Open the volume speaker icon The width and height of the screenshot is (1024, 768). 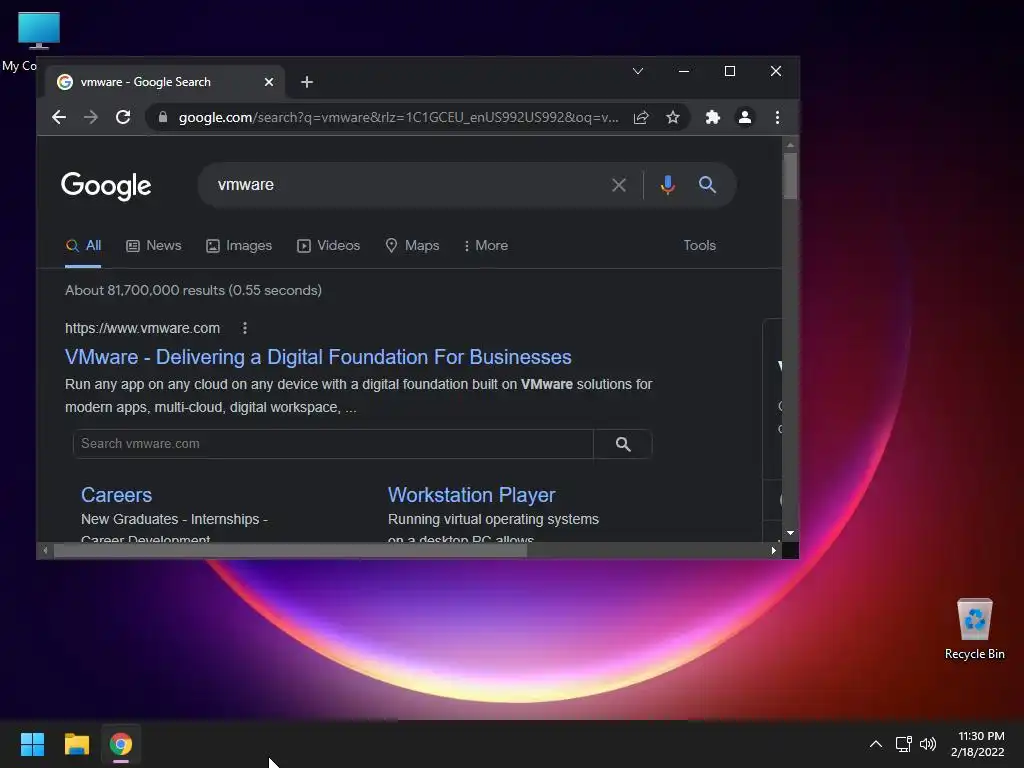point(927,744)
